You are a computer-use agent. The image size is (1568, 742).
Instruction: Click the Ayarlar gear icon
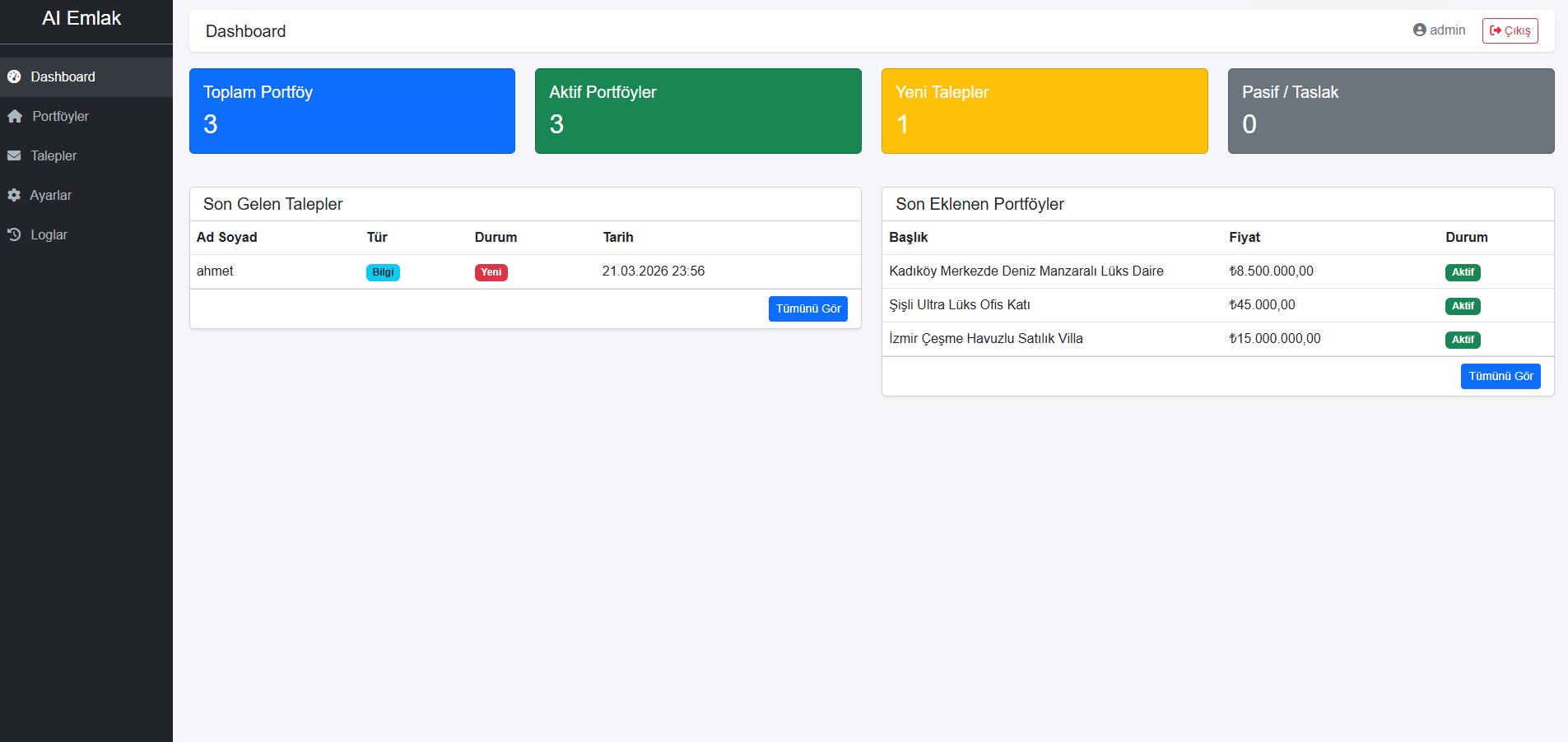(x=14, y=195)
